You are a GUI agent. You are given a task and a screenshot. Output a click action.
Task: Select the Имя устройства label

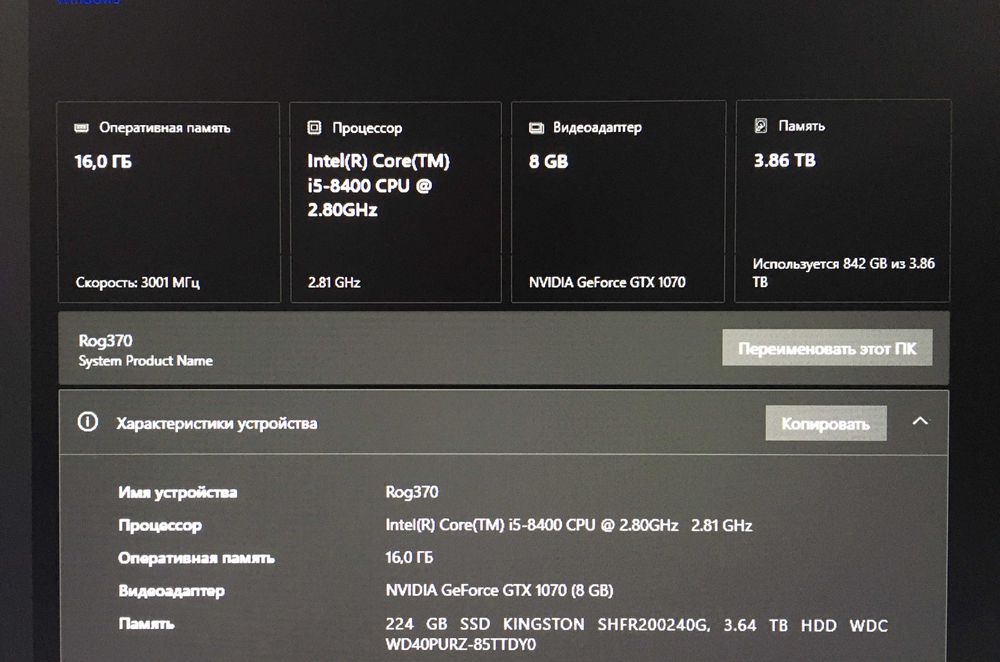click(x=178, y=492)
